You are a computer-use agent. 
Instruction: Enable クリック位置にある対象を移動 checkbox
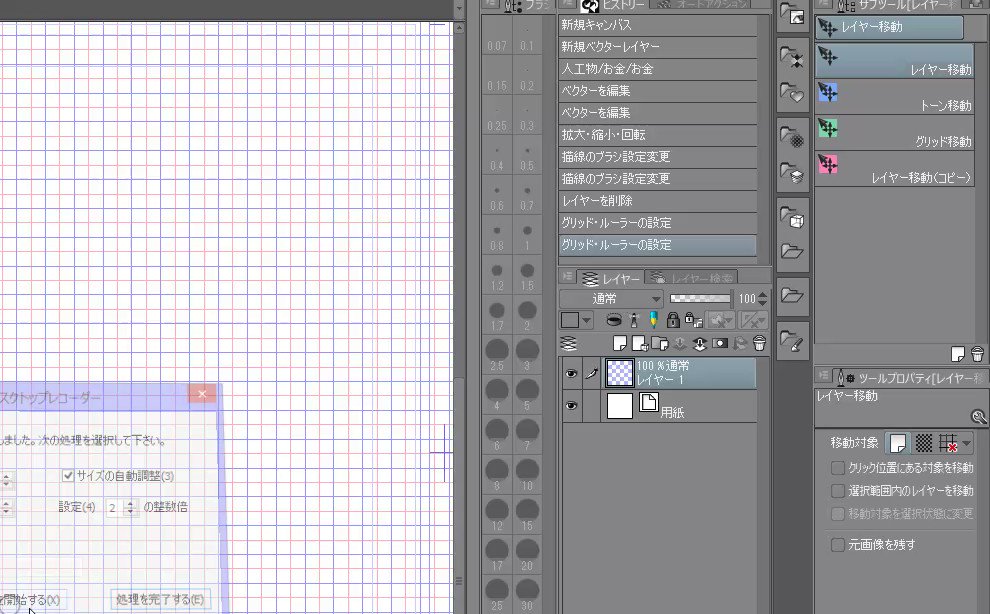838,468
